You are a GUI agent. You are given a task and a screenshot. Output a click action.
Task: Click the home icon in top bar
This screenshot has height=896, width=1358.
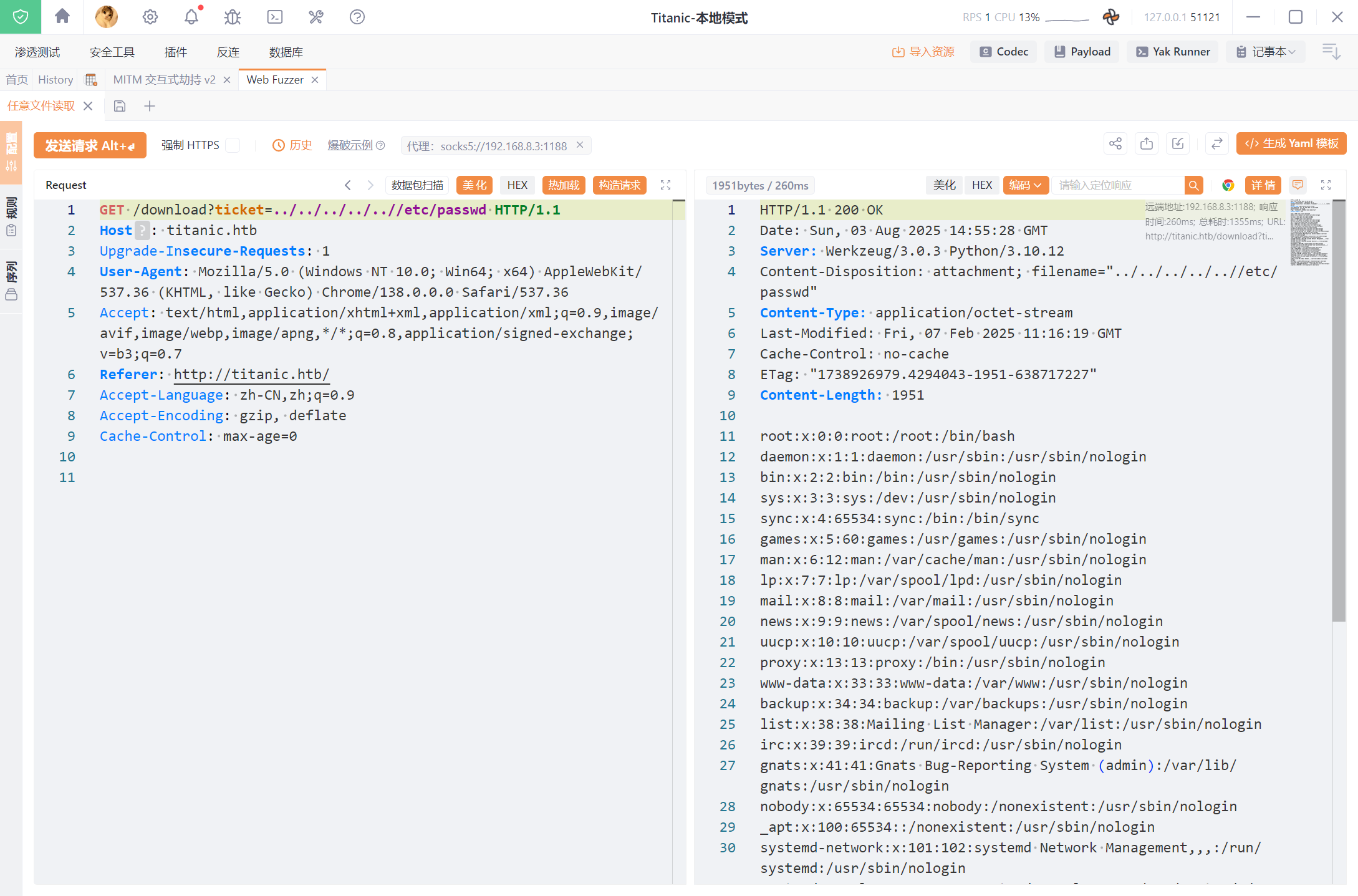(62, 17)
